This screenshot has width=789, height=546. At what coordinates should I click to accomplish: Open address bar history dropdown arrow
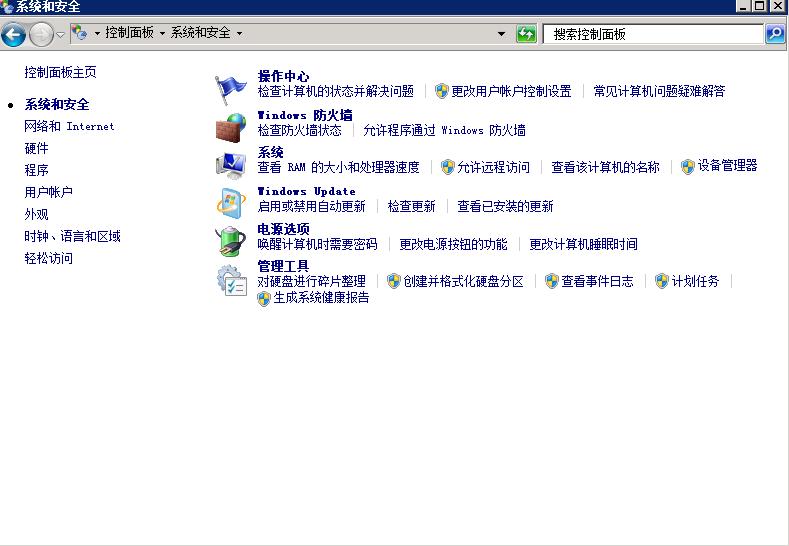point(501,34)
